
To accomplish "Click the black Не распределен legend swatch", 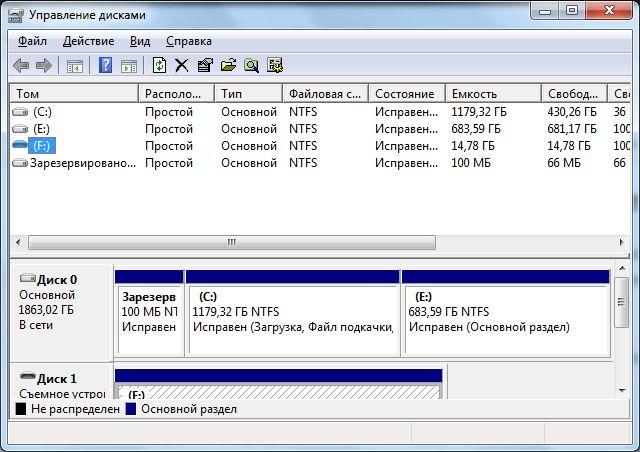I will pos(21,409).
